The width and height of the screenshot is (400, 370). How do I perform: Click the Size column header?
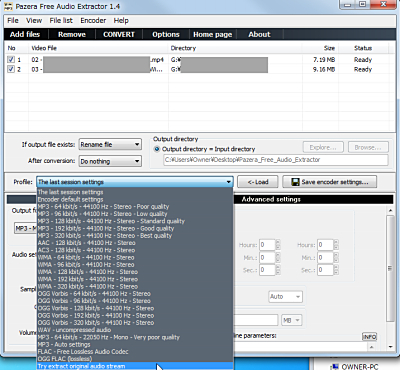pyautogui.click(x=329, y=48)
